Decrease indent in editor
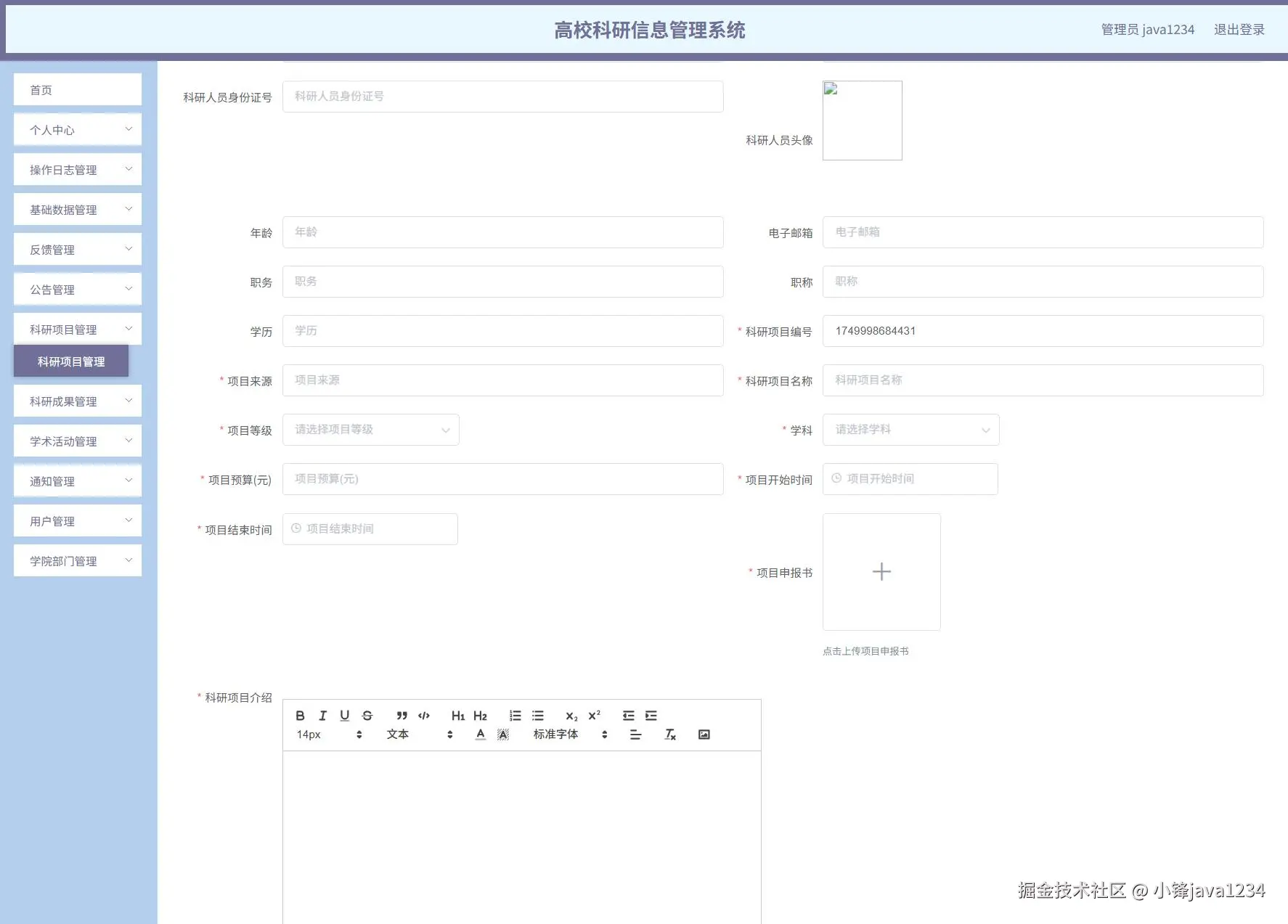 click(629, 716)
